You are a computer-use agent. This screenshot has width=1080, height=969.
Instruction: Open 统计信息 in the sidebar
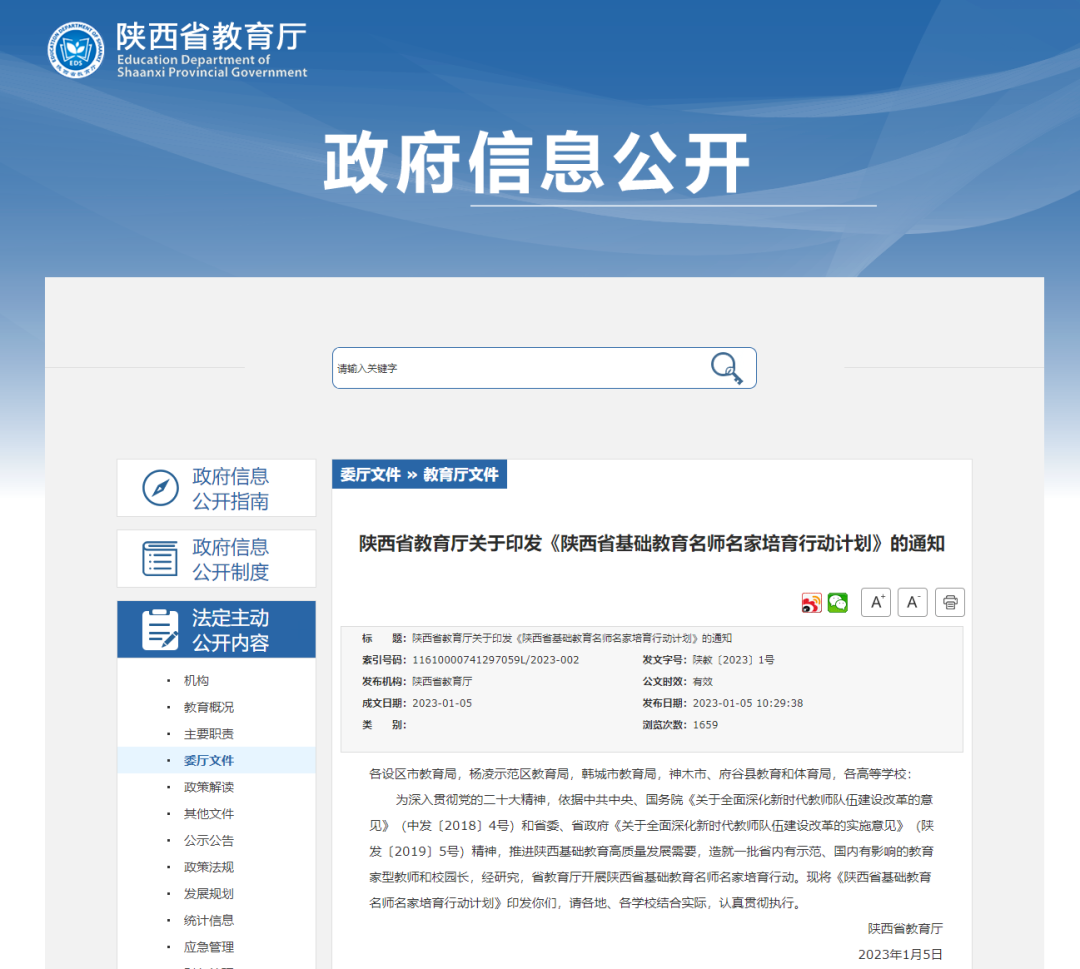coord(208,921)
